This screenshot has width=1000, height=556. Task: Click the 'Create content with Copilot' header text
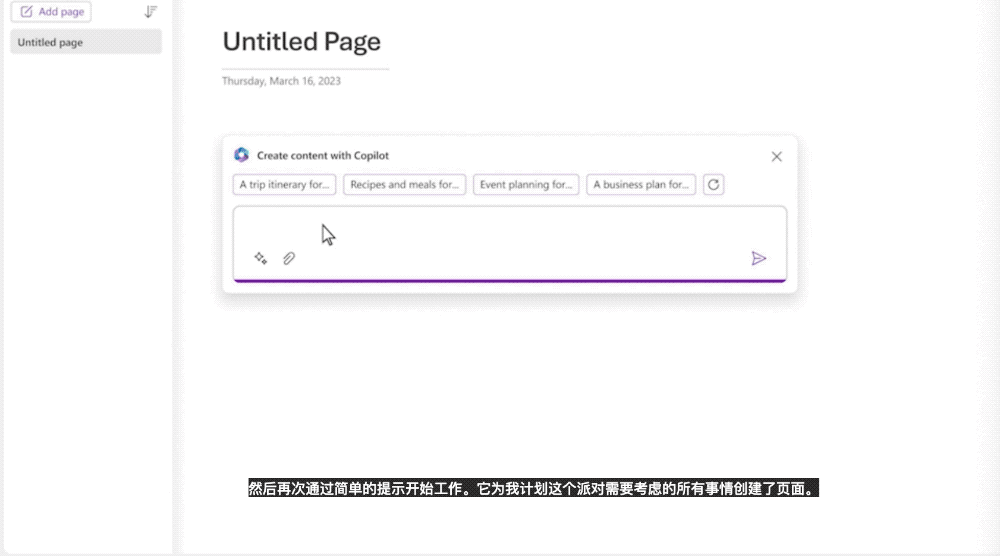click(323, 156)
